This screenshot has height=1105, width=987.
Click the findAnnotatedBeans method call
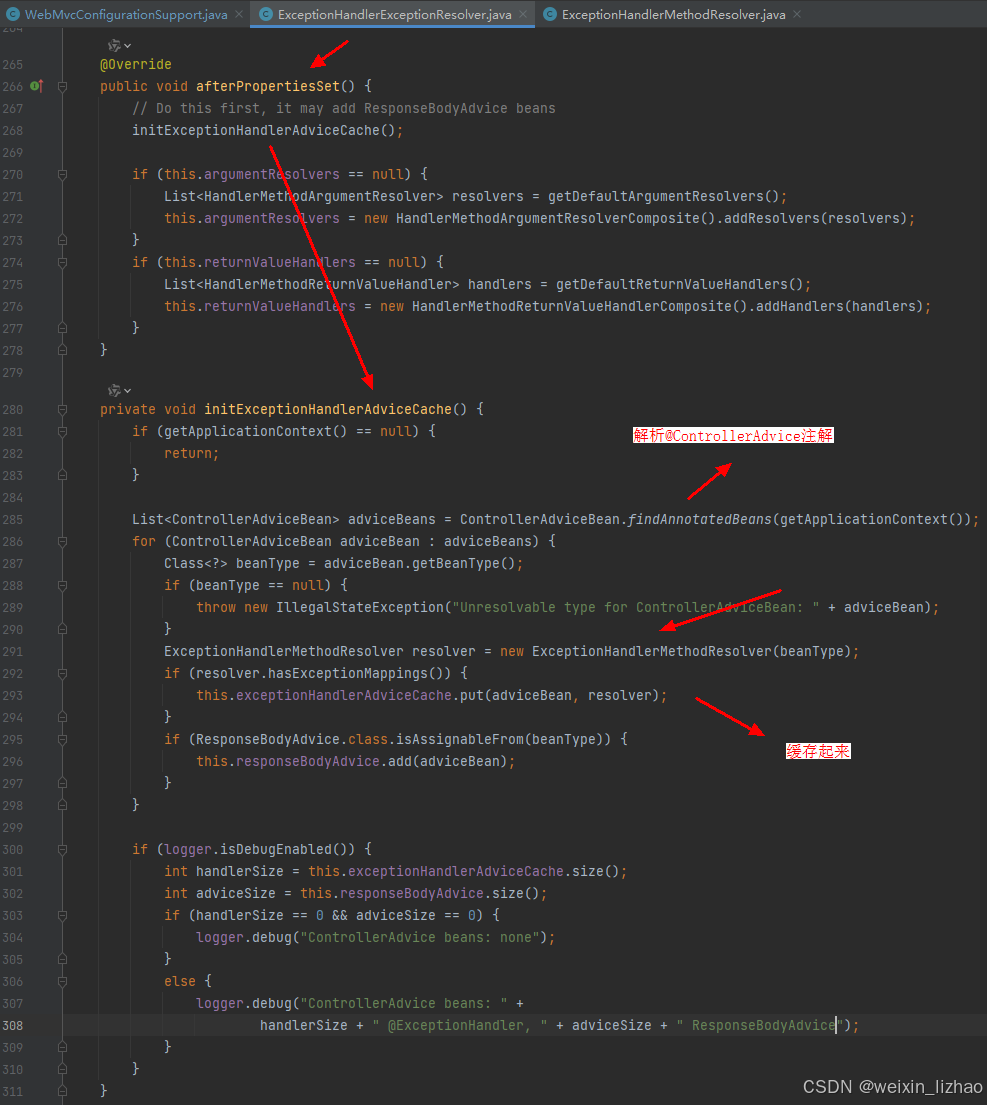[700, 519]
